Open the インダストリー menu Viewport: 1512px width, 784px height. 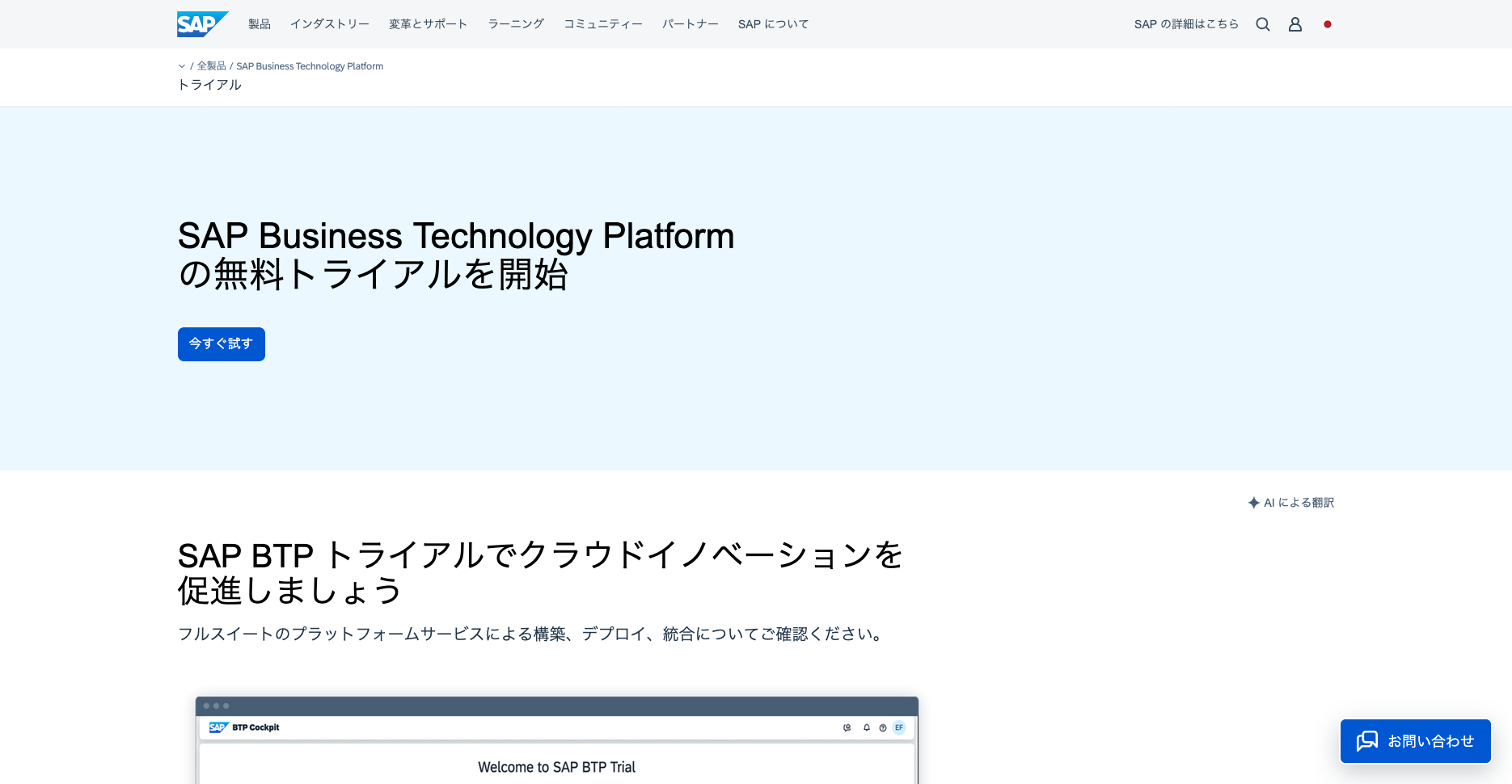tap(330, 24)
